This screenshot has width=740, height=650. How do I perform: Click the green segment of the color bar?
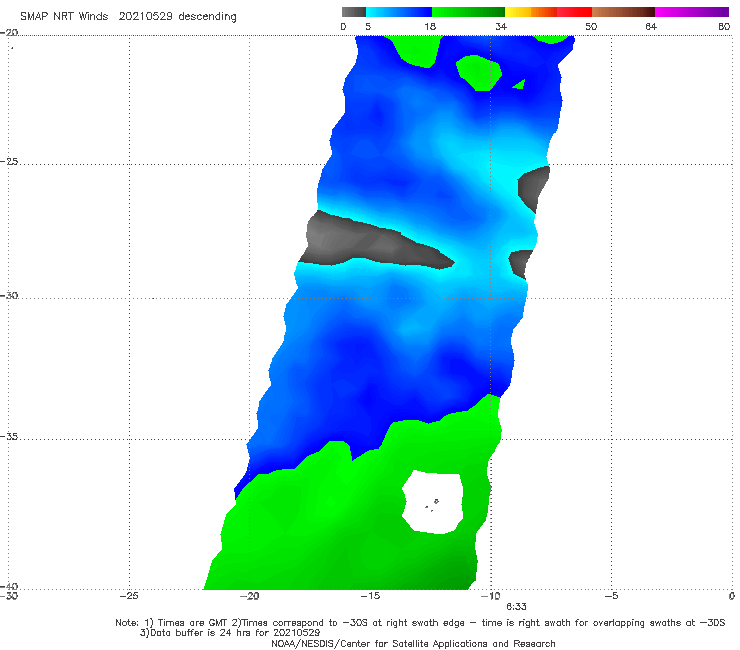click(x=468, y=12)
